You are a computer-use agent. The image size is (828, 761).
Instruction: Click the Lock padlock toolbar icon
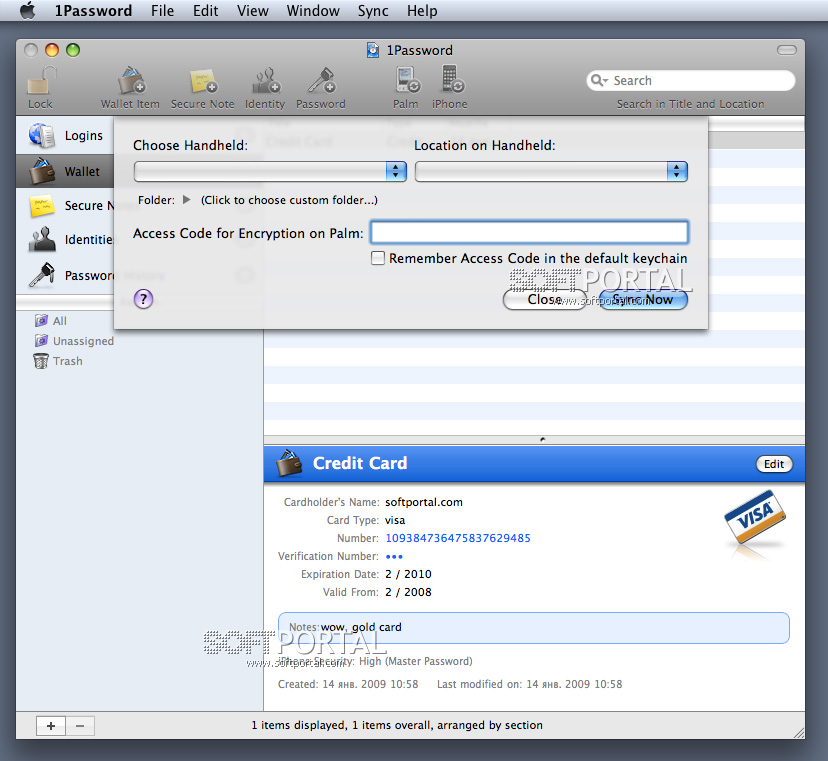click(x=42, y=81)
